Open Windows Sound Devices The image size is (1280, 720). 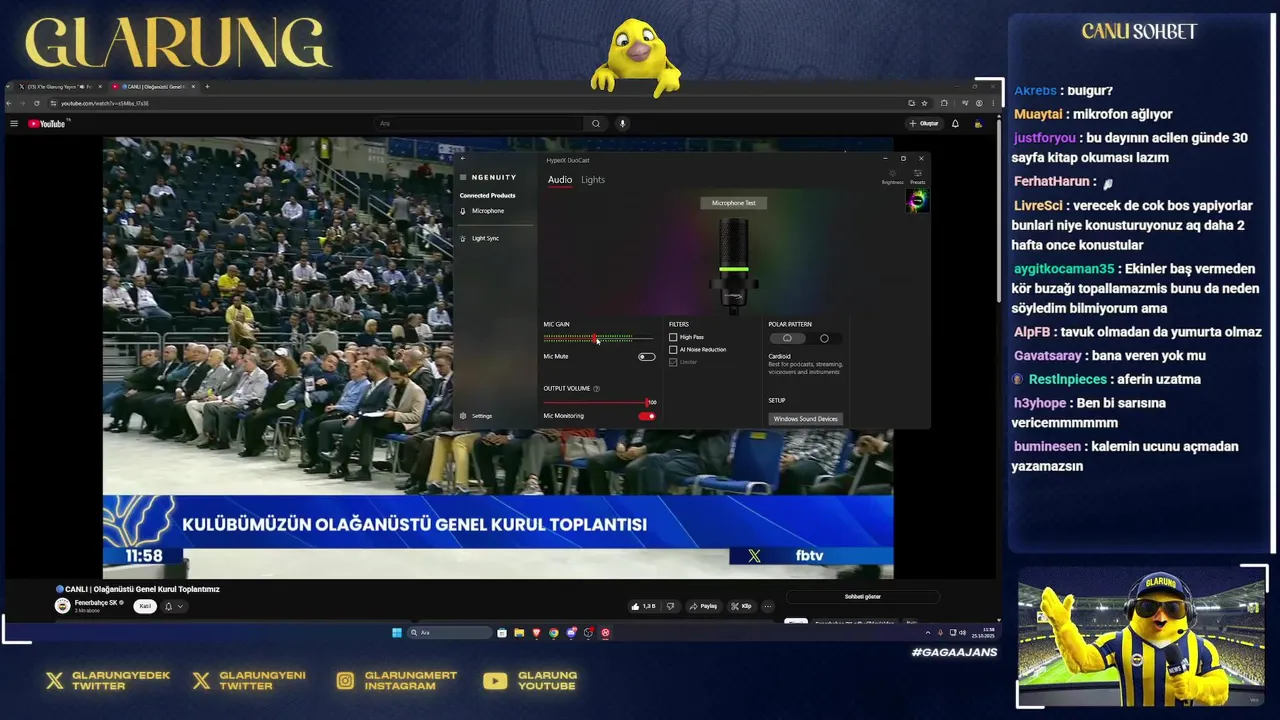(x=805, y=419)
